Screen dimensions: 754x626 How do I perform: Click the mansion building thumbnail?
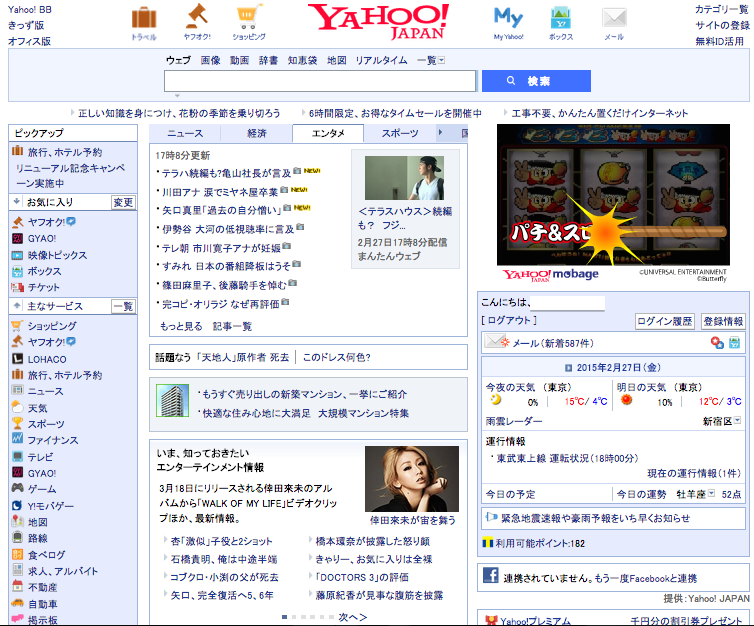tap(172, 400)
